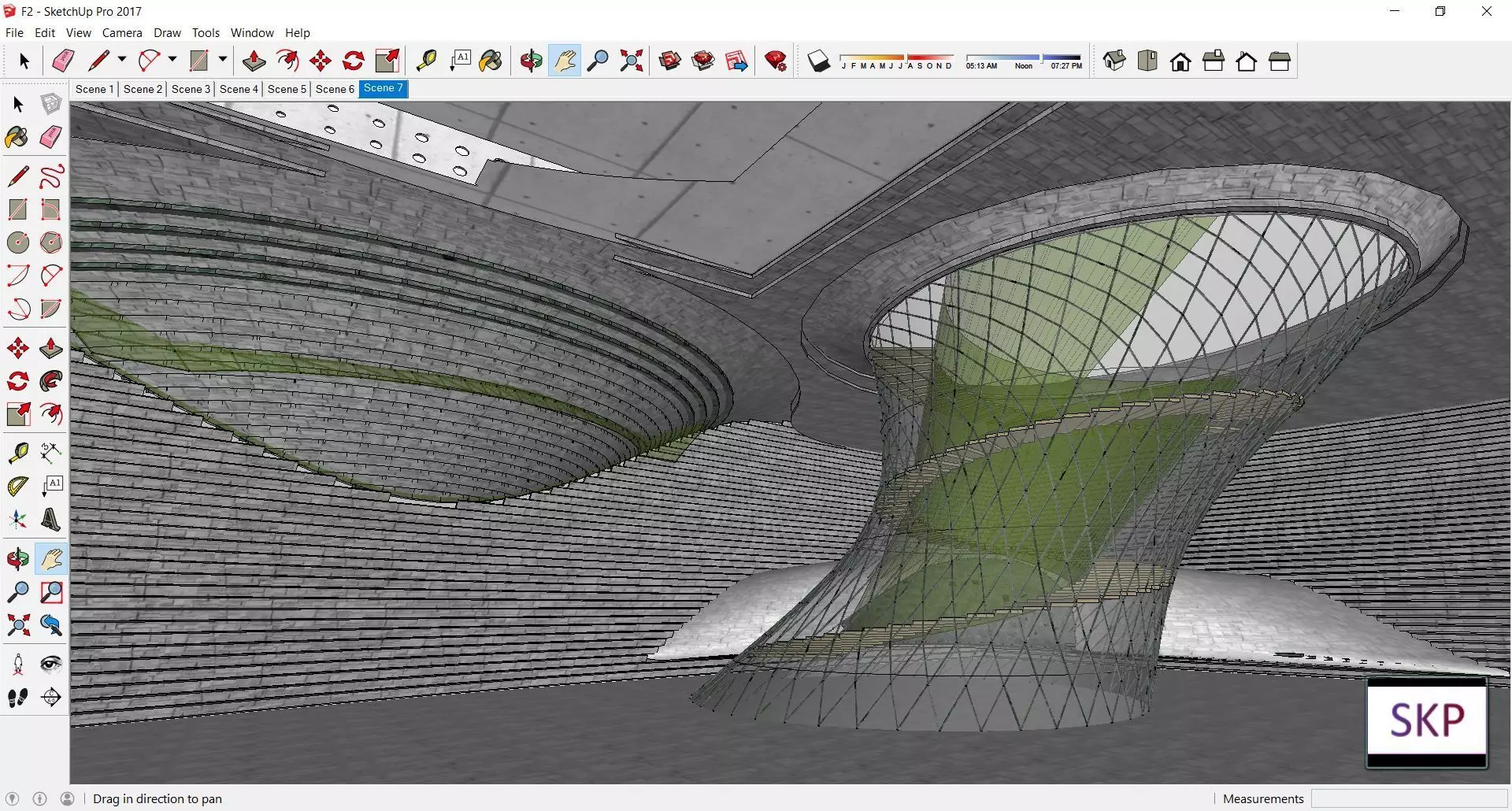Open the Camera menu
The image size is (1512, 811).
(122, 32)
